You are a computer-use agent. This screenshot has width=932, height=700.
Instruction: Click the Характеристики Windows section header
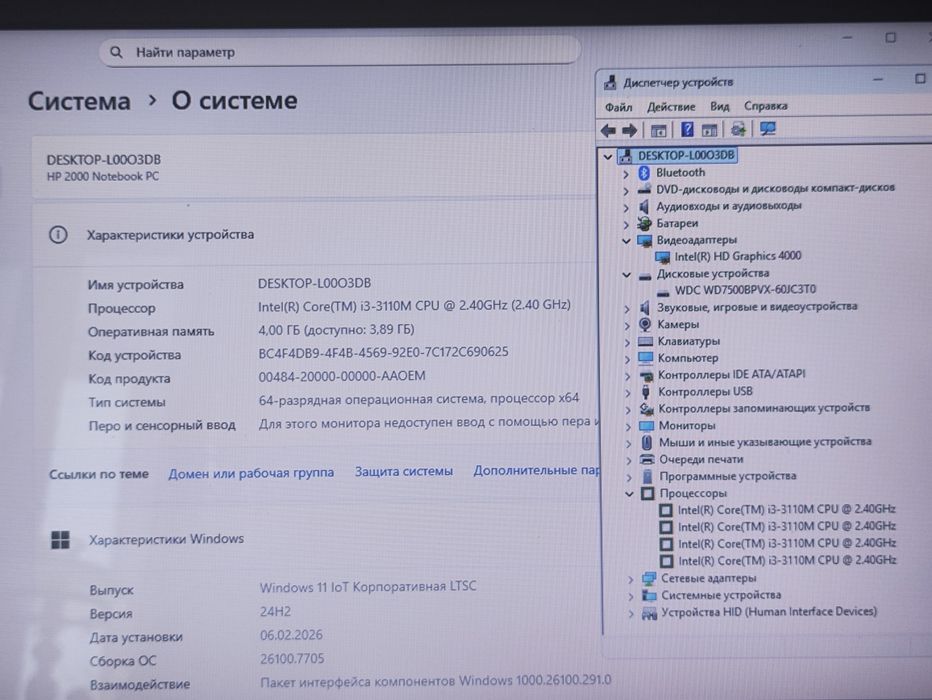[166, 539]
